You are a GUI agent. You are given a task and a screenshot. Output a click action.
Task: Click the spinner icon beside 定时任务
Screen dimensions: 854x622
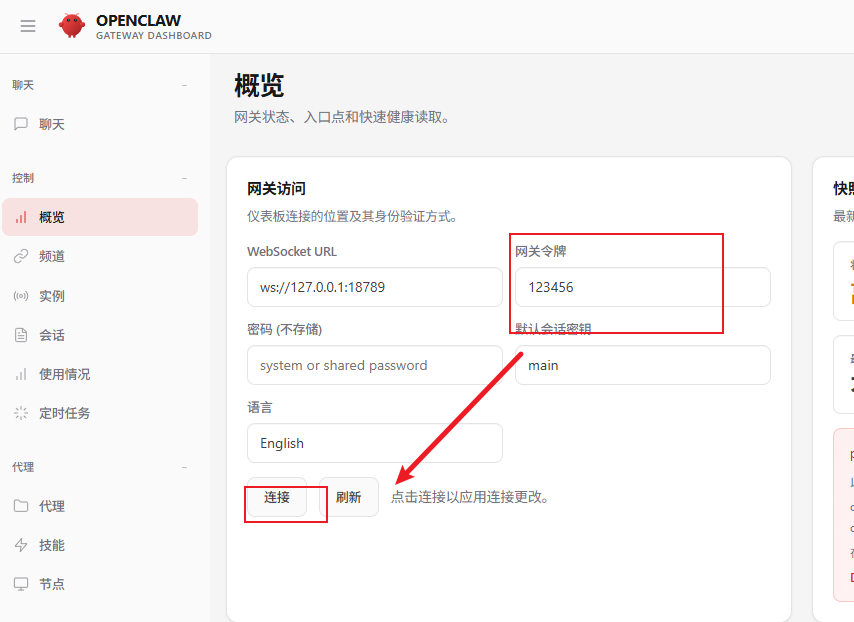pos(21,413)
